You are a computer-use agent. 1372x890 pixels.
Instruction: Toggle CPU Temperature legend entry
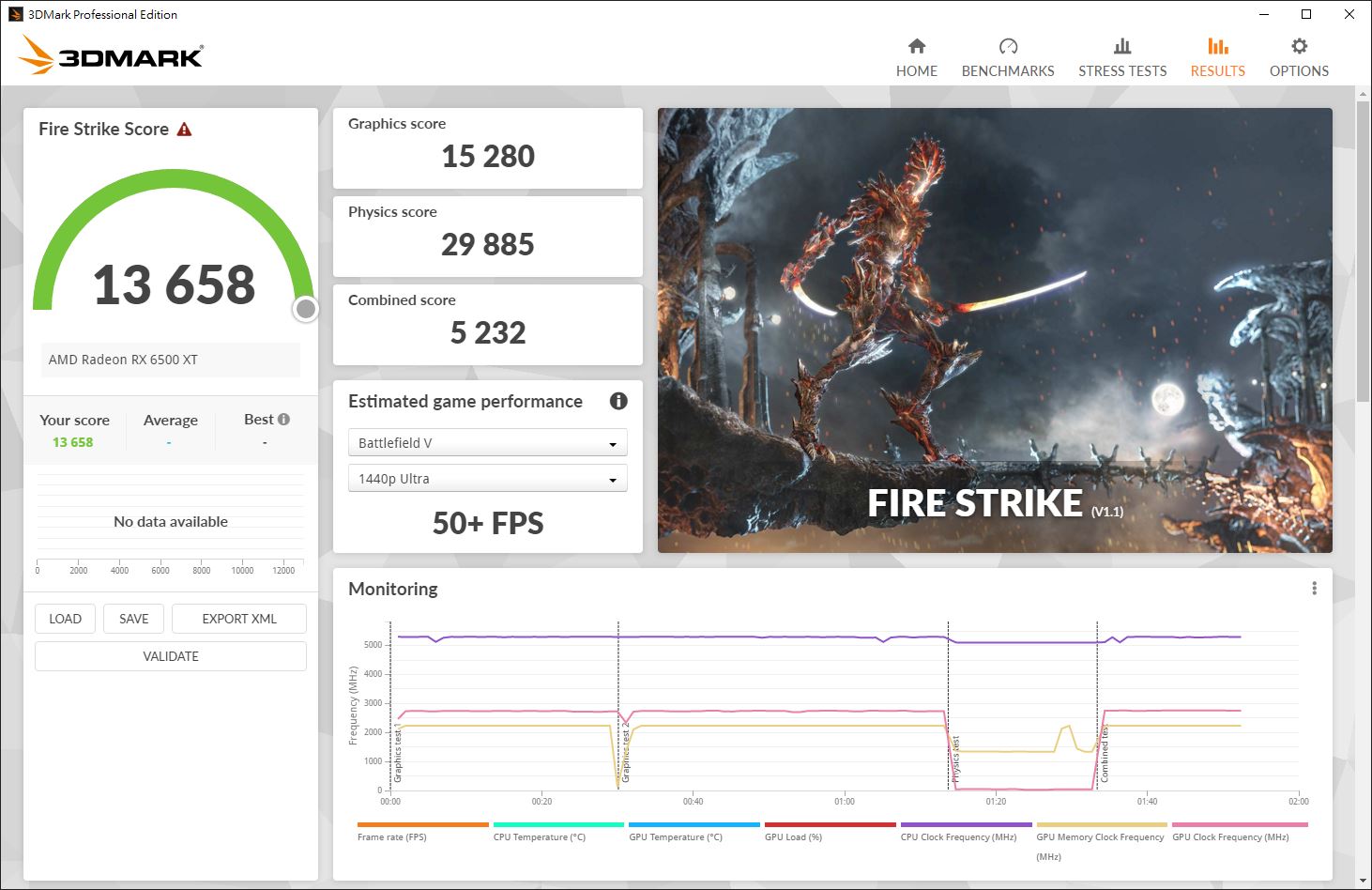pyautogui.click(x=558, y=832)
